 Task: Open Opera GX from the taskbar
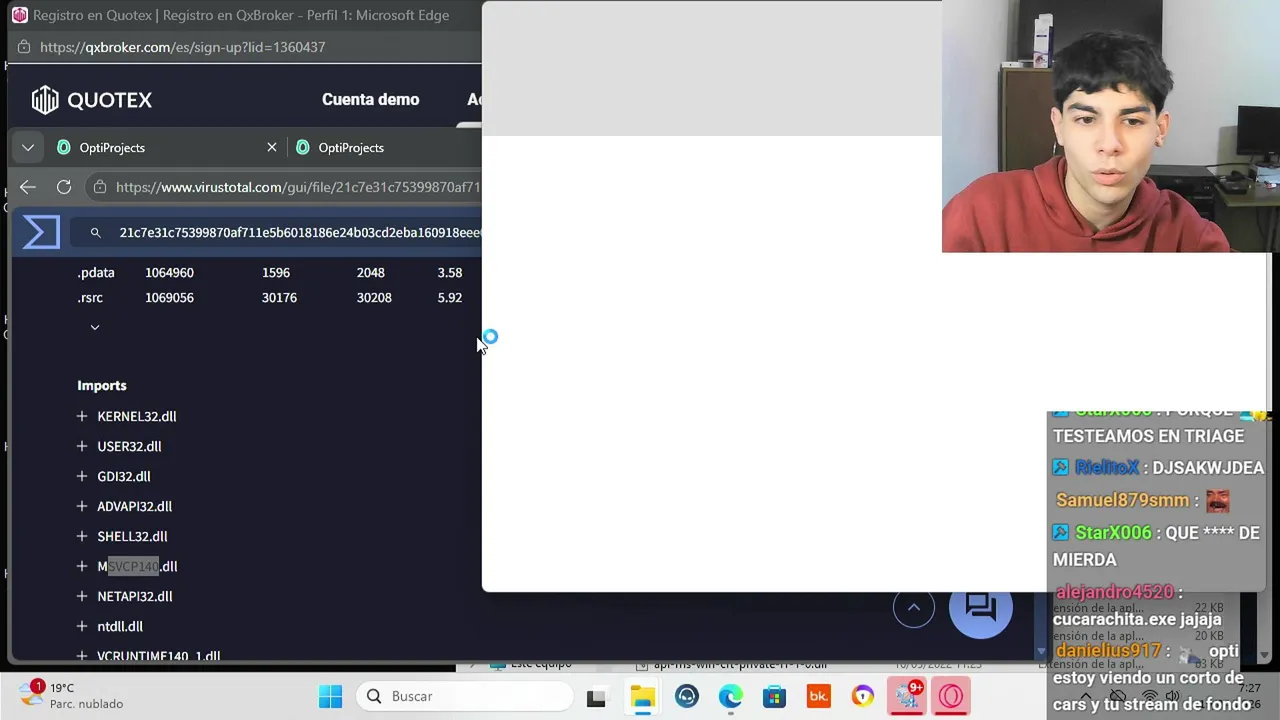point(951,696)
